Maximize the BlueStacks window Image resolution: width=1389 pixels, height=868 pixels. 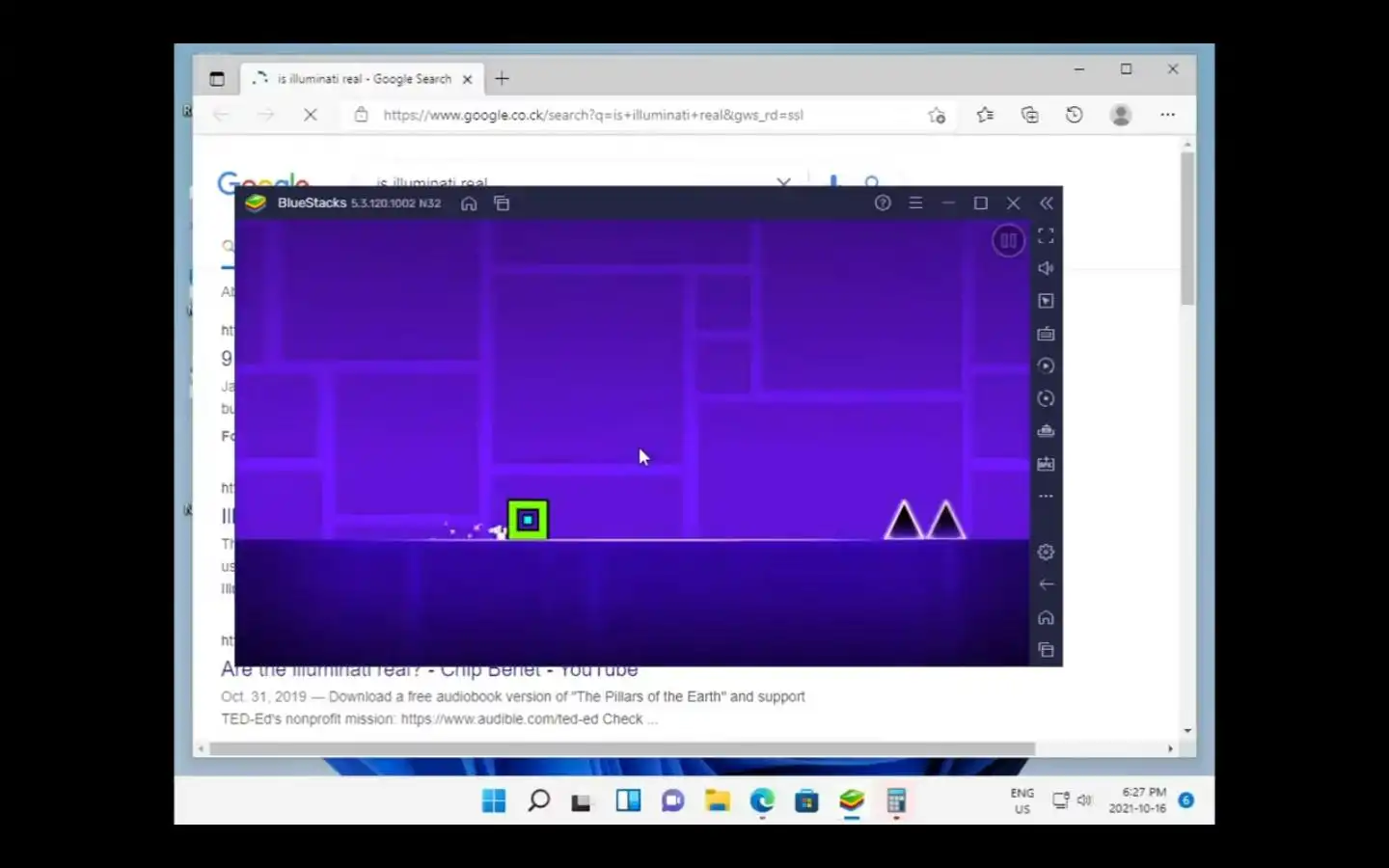[x=981, y=203]
